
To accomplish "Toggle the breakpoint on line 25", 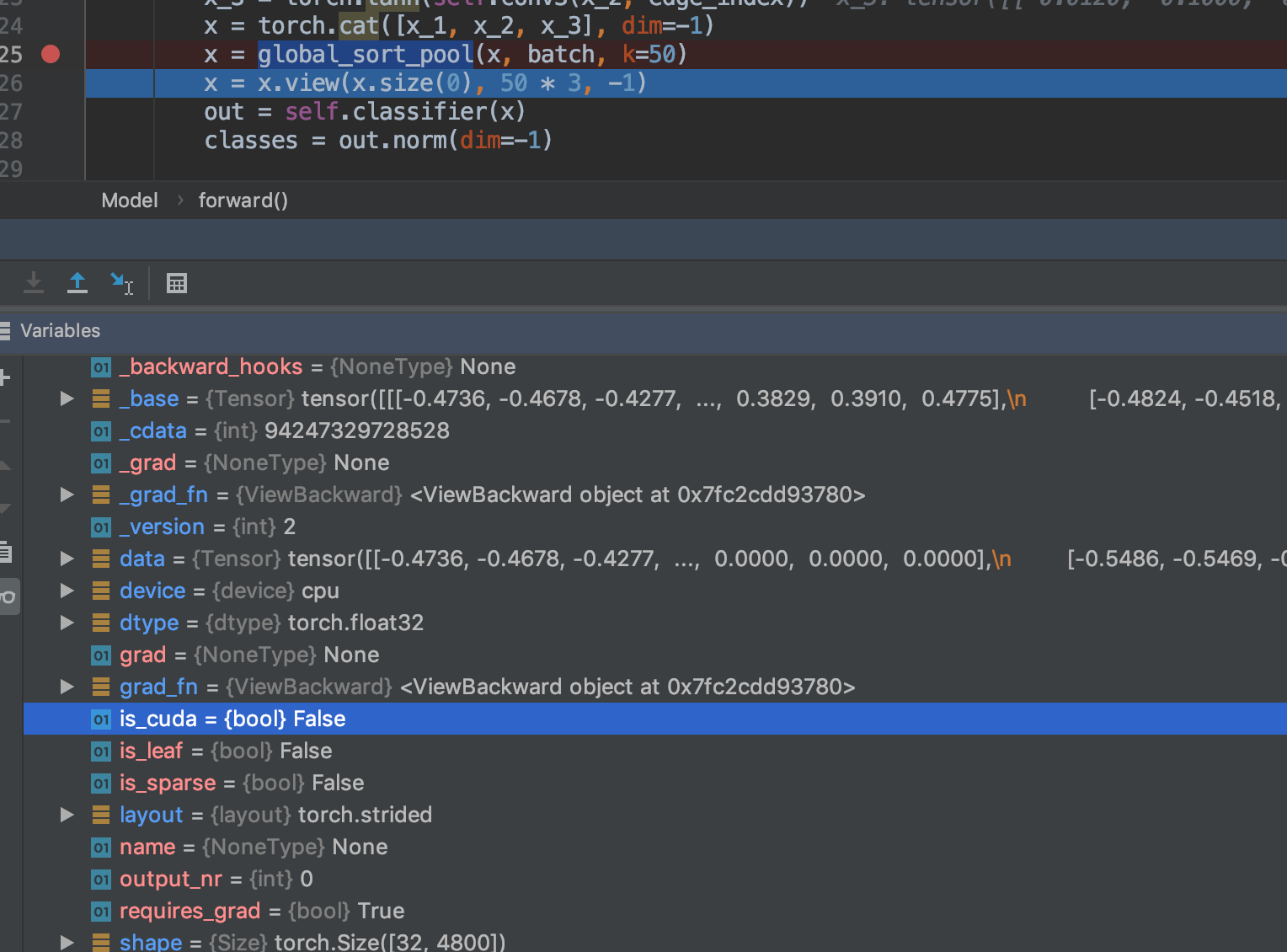I will pyautogui.click(x=50, y=54).
